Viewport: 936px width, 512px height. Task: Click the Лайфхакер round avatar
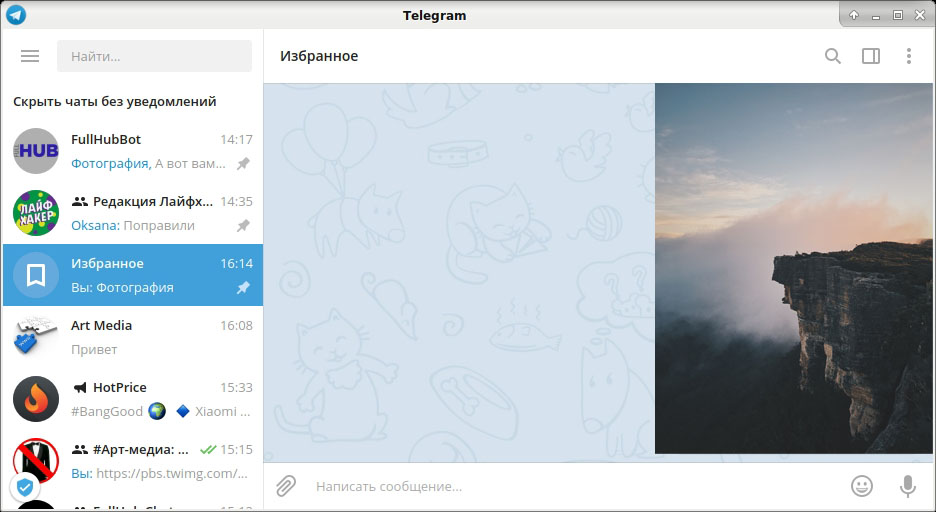(36, 213)
